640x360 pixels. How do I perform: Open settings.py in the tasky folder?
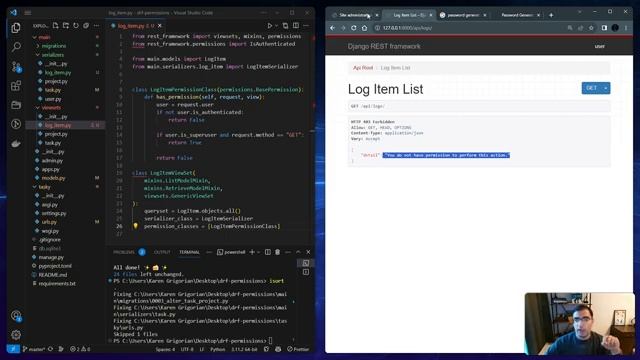pos(53,213)
